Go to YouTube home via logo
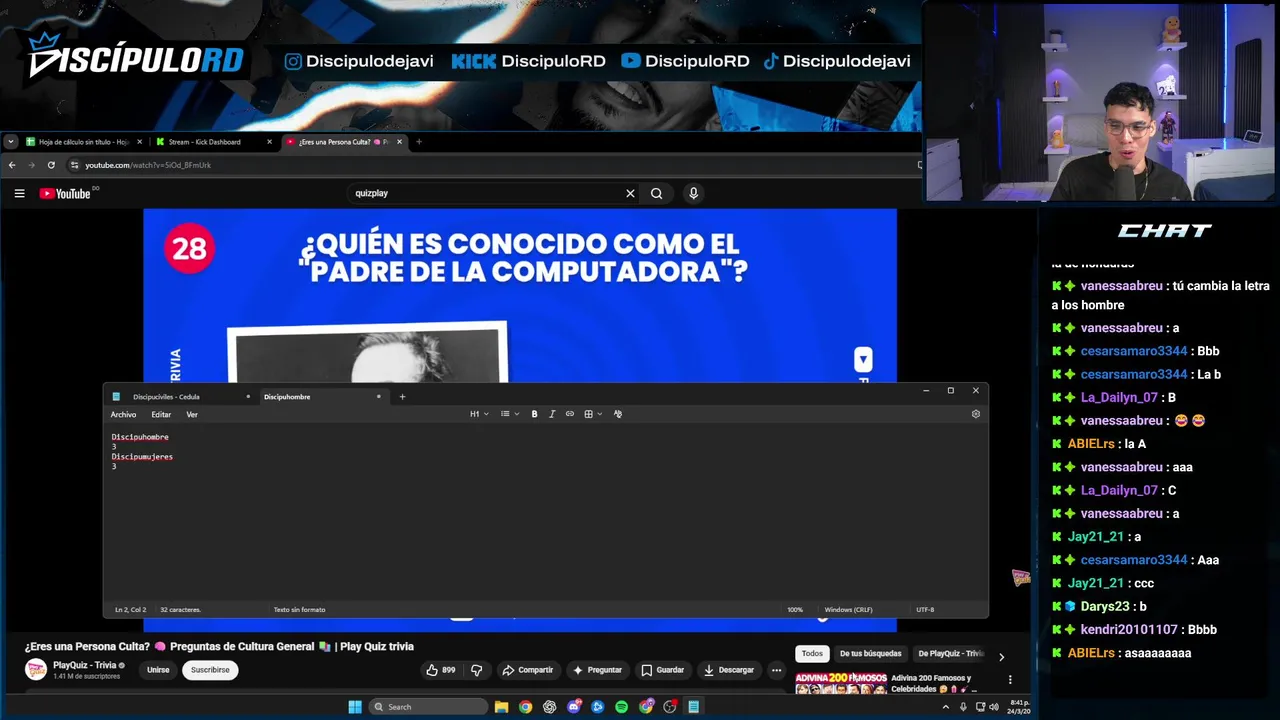Image resolution: width=1280 pixels, height=720 pixels. coord(65,193)
